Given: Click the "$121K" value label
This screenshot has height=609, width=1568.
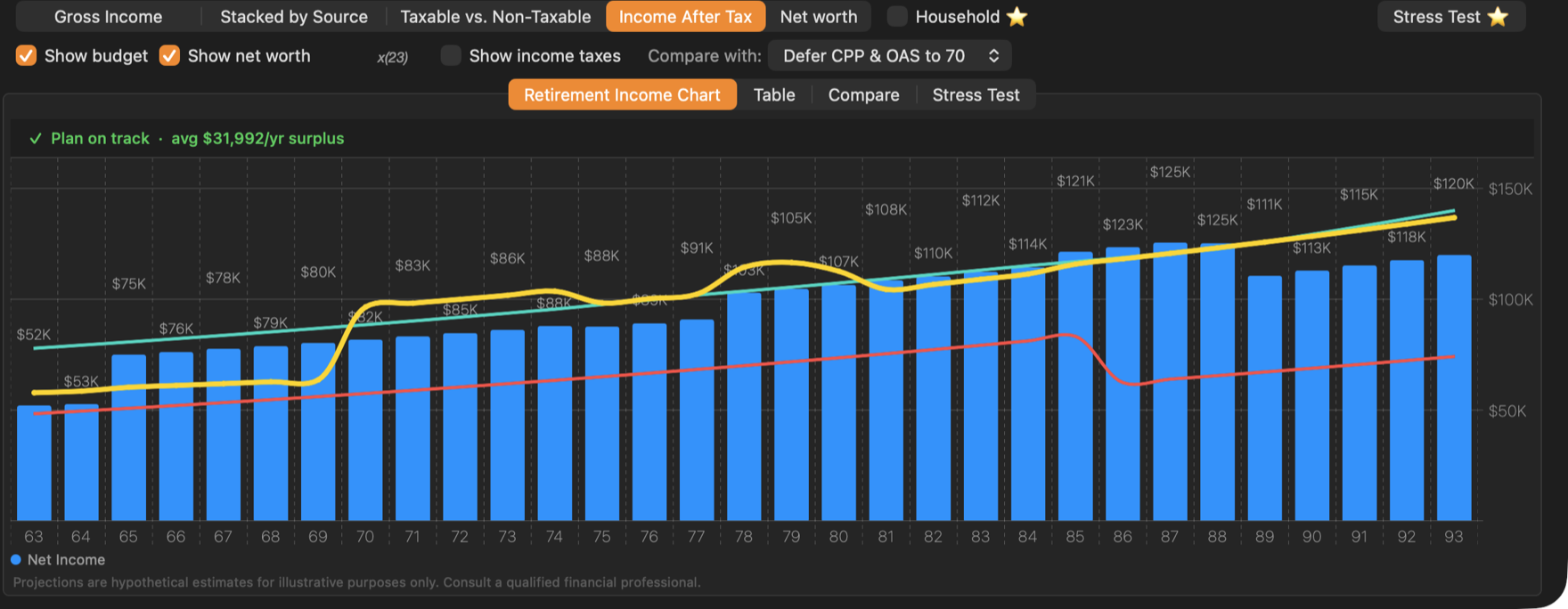Looking at the screenshot, I should pyautogui.click(x=1075, y=181).
